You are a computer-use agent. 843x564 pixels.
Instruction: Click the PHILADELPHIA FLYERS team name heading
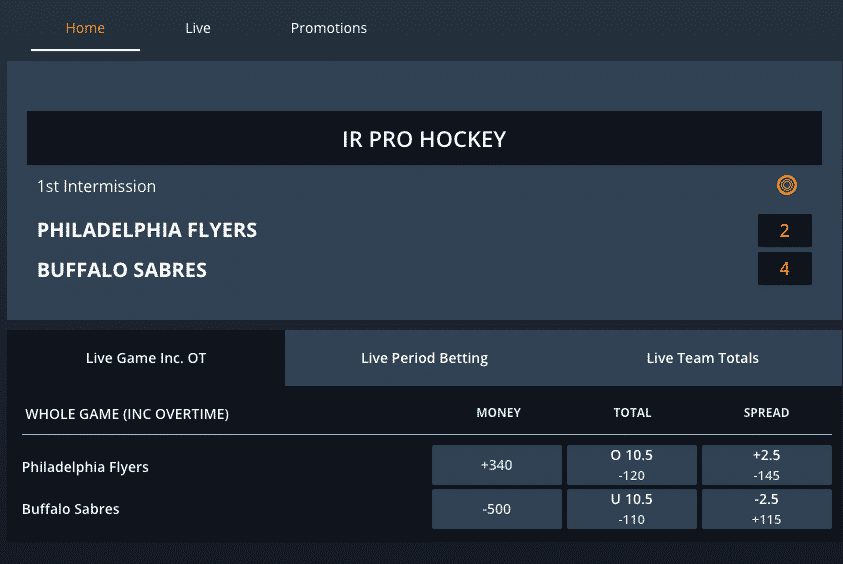tap(147, 230)
